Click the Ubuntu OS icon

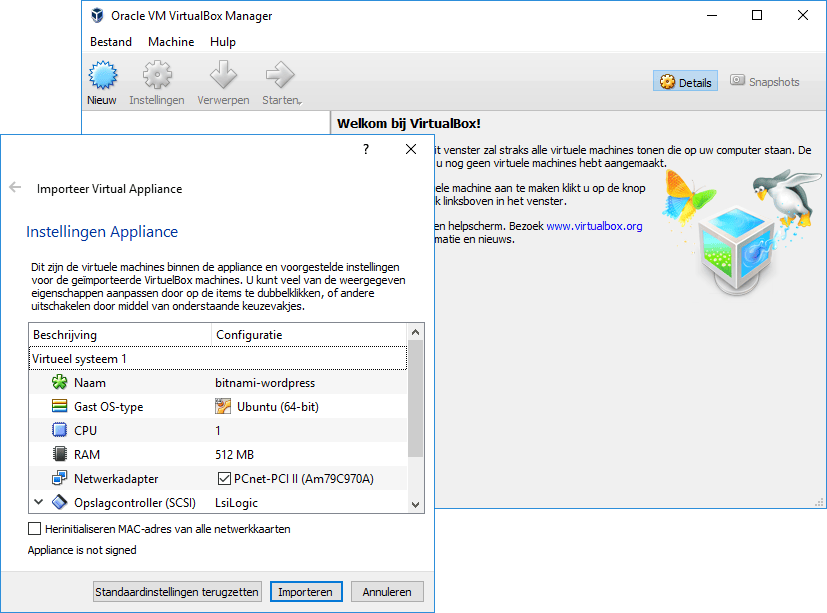coord(223,406)
